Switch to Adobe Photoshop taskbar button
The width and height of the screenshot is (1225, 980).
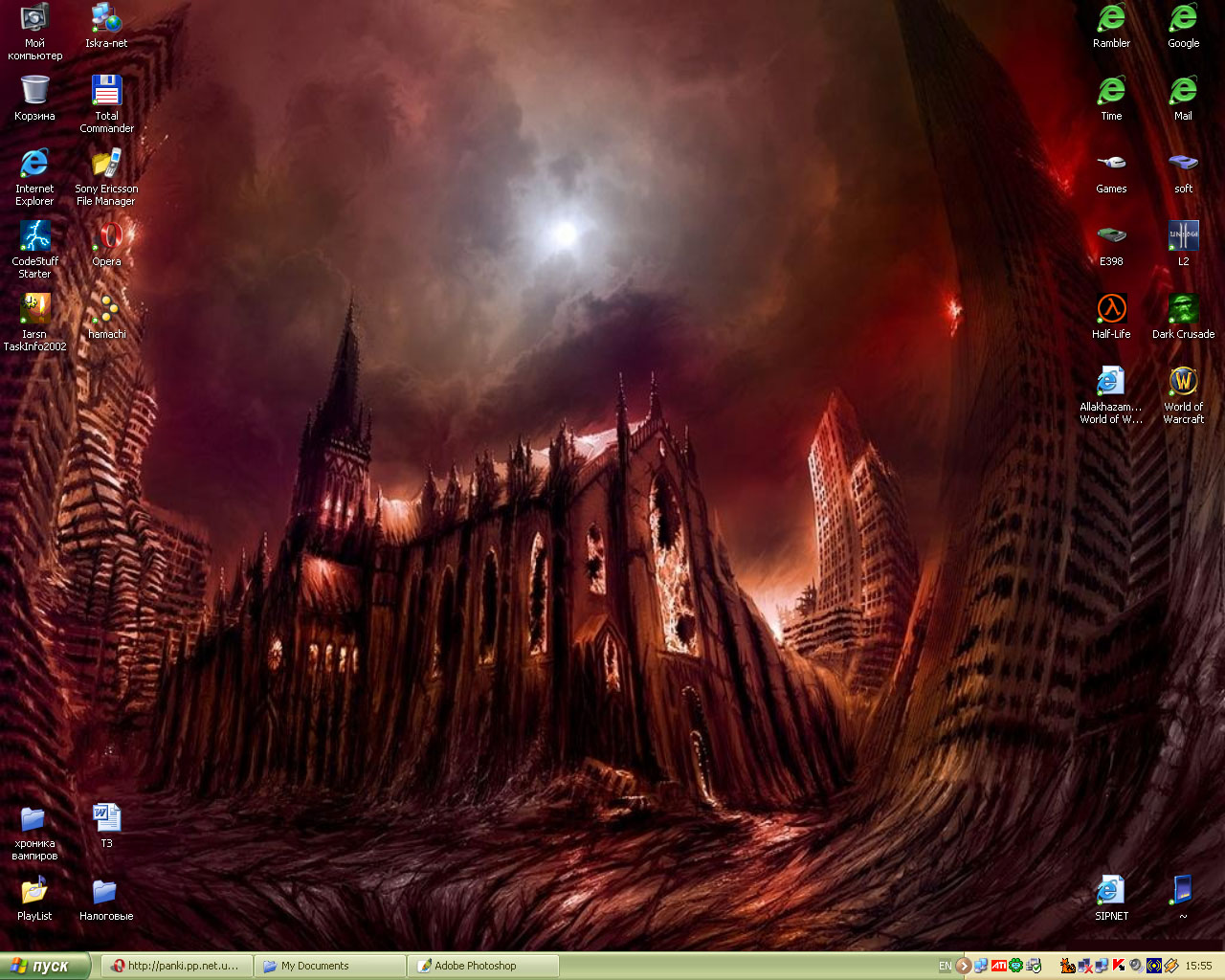pos(483,966)
